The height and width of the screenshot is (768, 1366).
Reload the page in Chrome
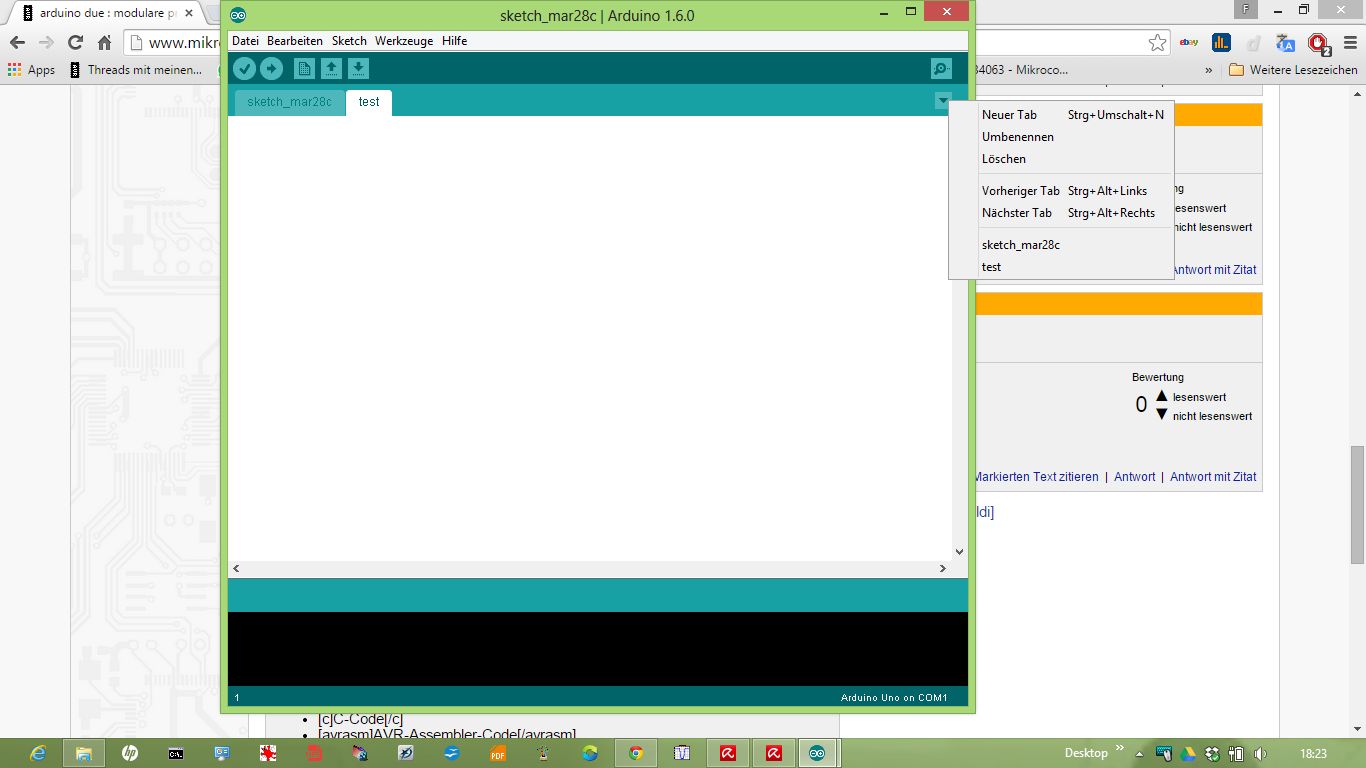coord(75,42)
